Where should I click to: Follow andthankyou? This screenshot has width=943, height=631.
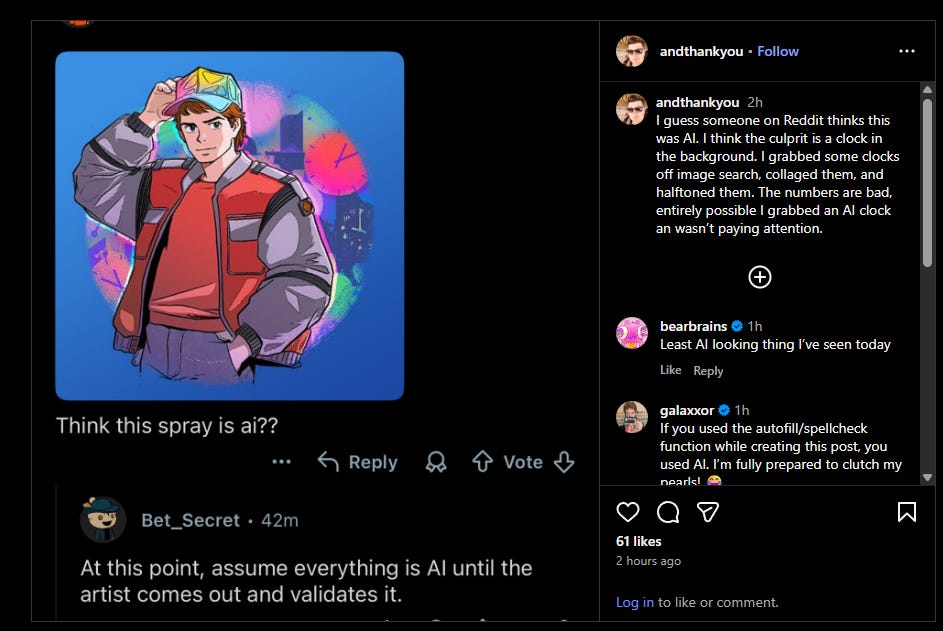click(x=778, y=51)
